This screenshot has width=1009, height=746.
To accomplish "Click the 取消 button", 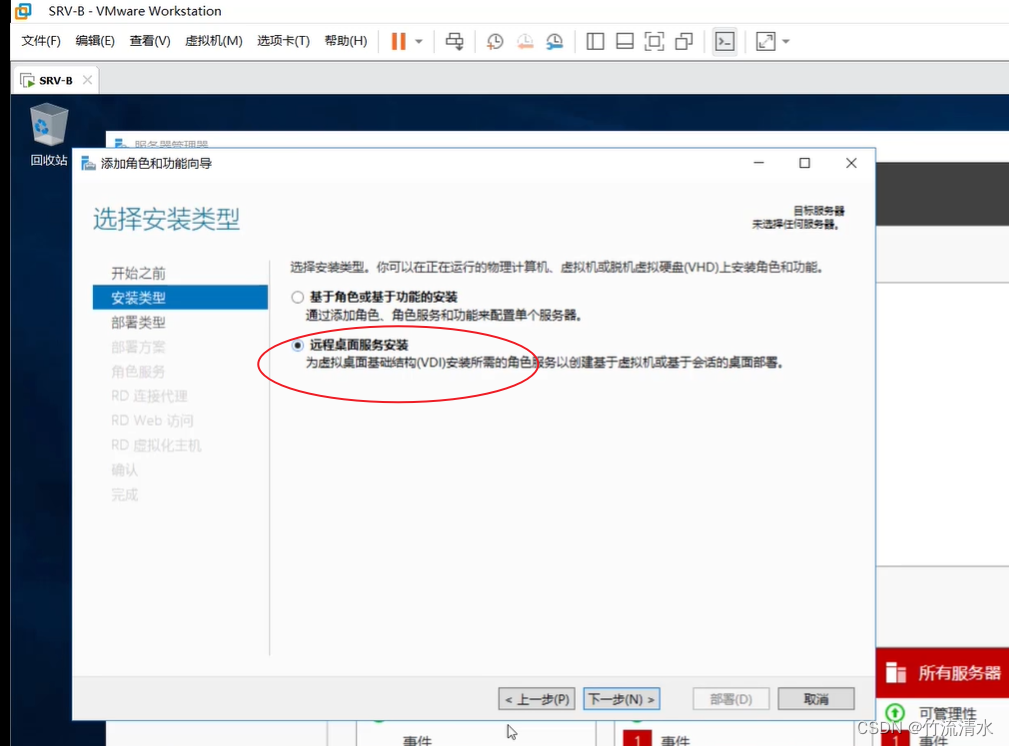I will tap(816, 699).
